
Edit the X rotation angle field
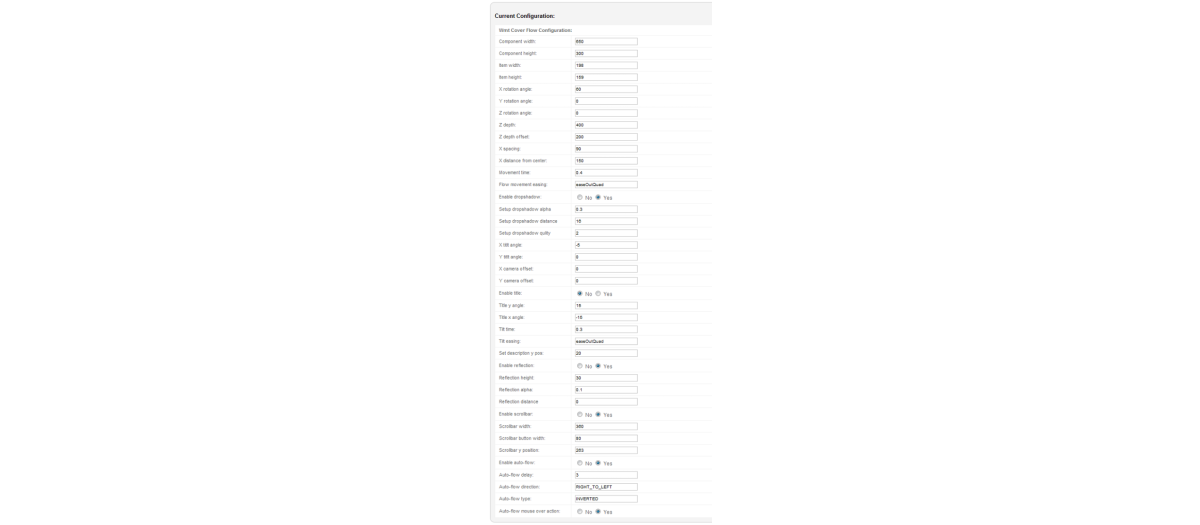605,89
